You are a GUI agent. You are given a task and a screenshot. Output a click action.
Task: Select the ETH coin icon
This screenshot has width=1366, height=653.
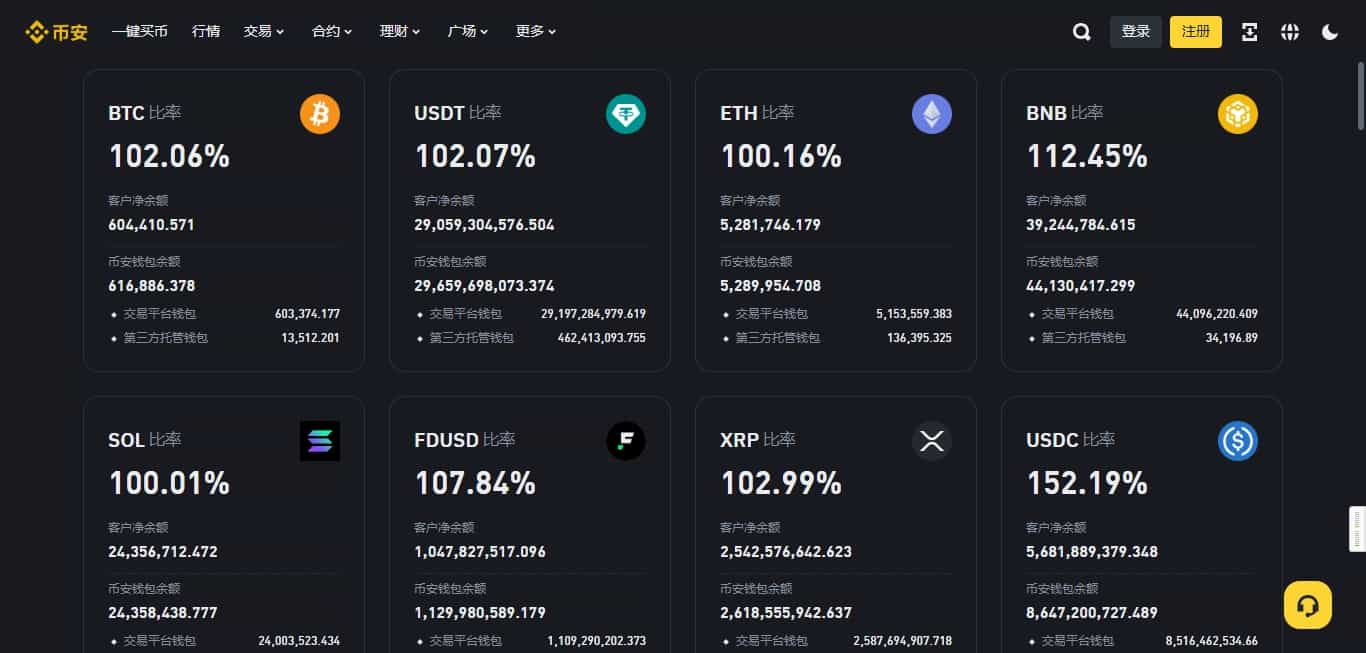click(x=931, y=113)
